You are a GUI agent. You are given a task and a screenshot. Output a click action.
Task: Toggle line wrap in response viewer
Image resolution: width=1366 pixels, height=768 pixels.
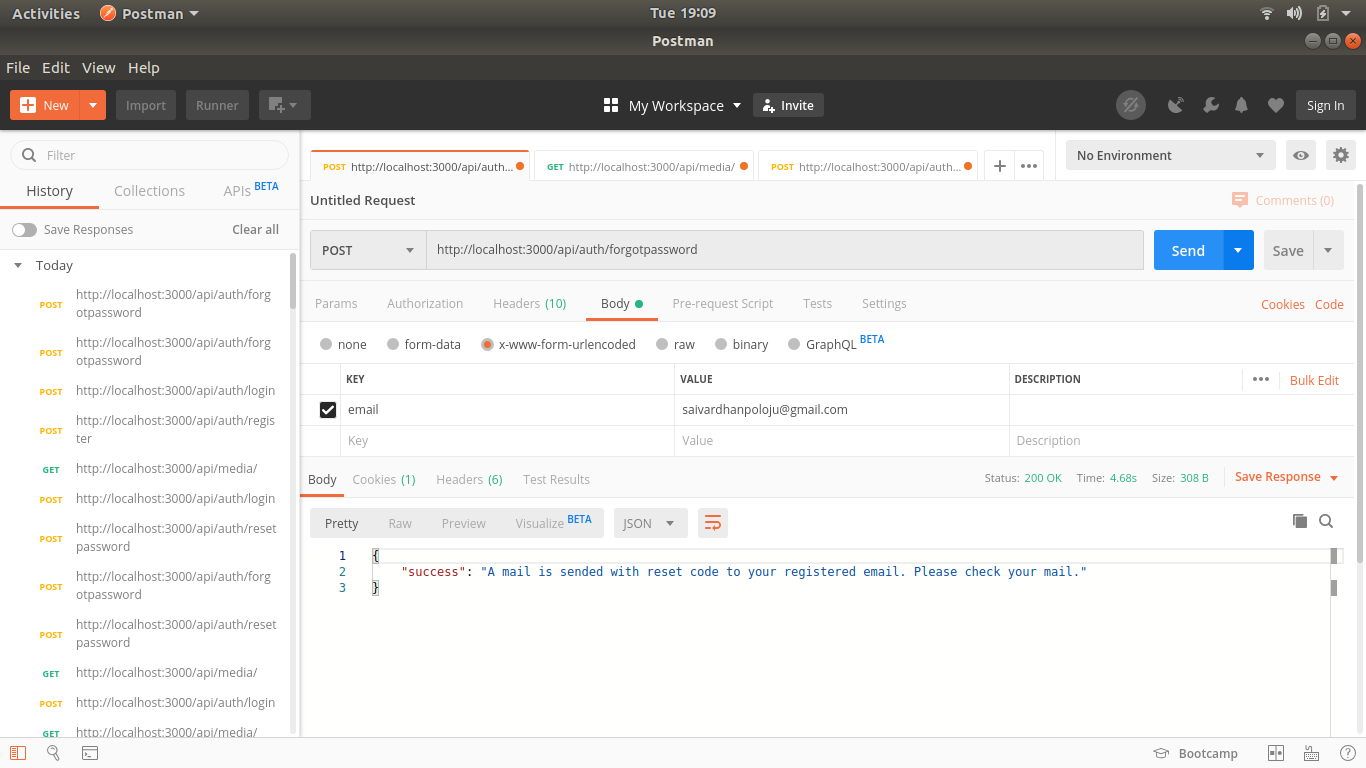pyautogui.click(x=713, y=523)
